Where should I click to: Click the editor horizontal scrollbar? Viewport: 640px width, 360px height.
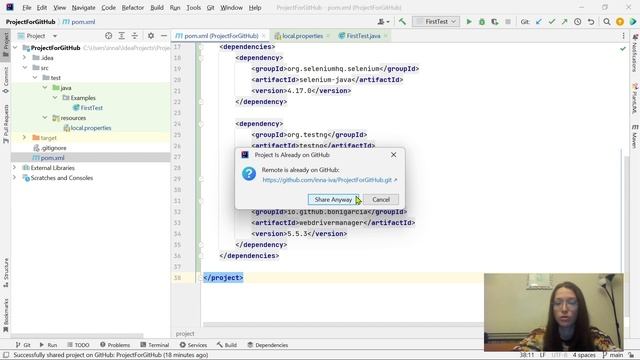pyautogui.click(x=343, y=325)
